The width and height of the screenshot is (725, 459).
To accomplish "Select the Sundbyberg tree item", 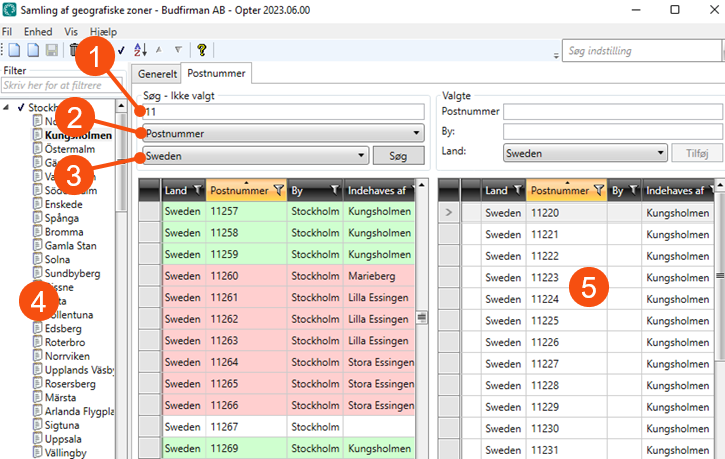I will click(72, 273).
